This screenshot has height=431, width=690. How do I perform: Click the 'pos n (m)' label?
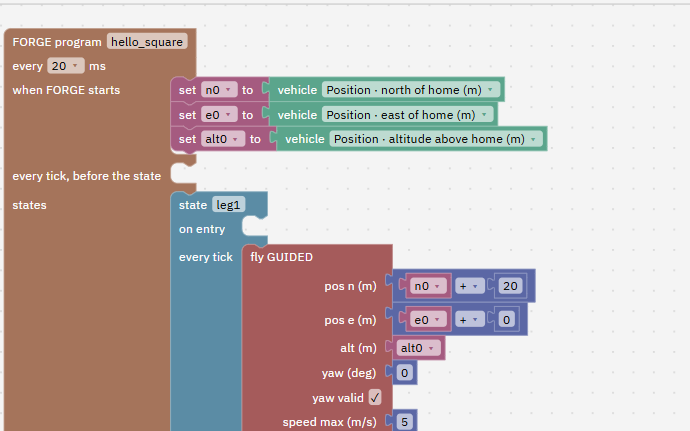tap(350, 286)
